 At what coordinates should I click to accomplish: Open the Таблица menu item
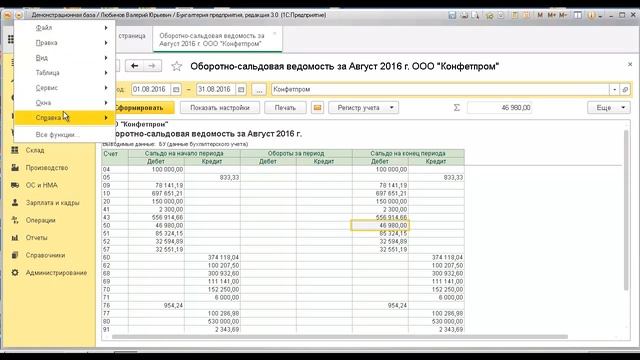[64, 73]
